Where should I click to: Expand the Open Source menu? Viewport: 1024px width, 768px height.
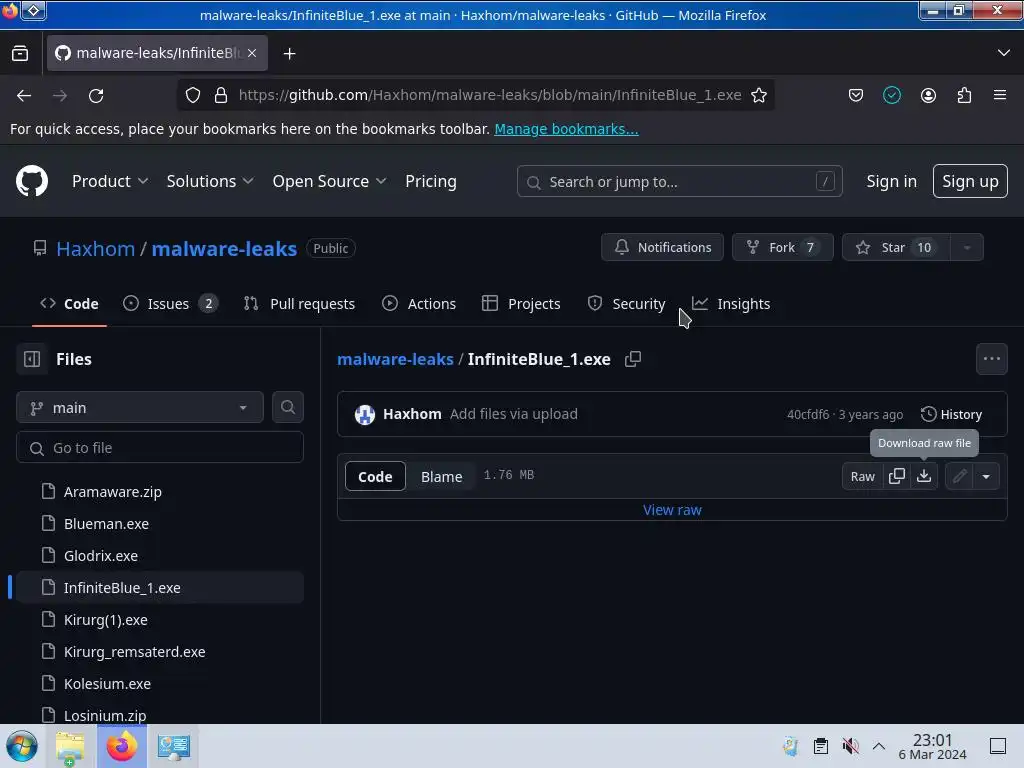(329, 182)
